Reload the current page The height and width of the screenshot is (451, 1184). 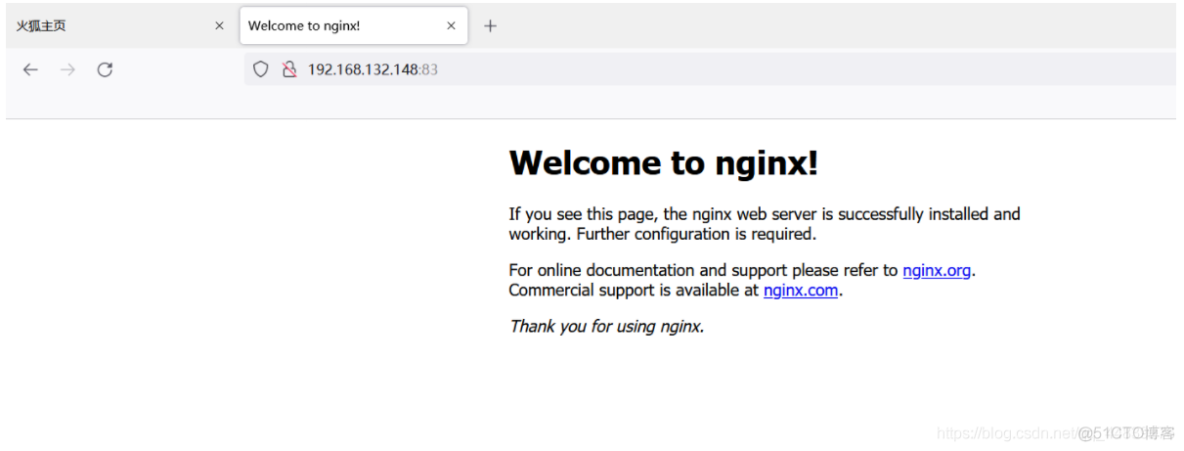(105, 70)
